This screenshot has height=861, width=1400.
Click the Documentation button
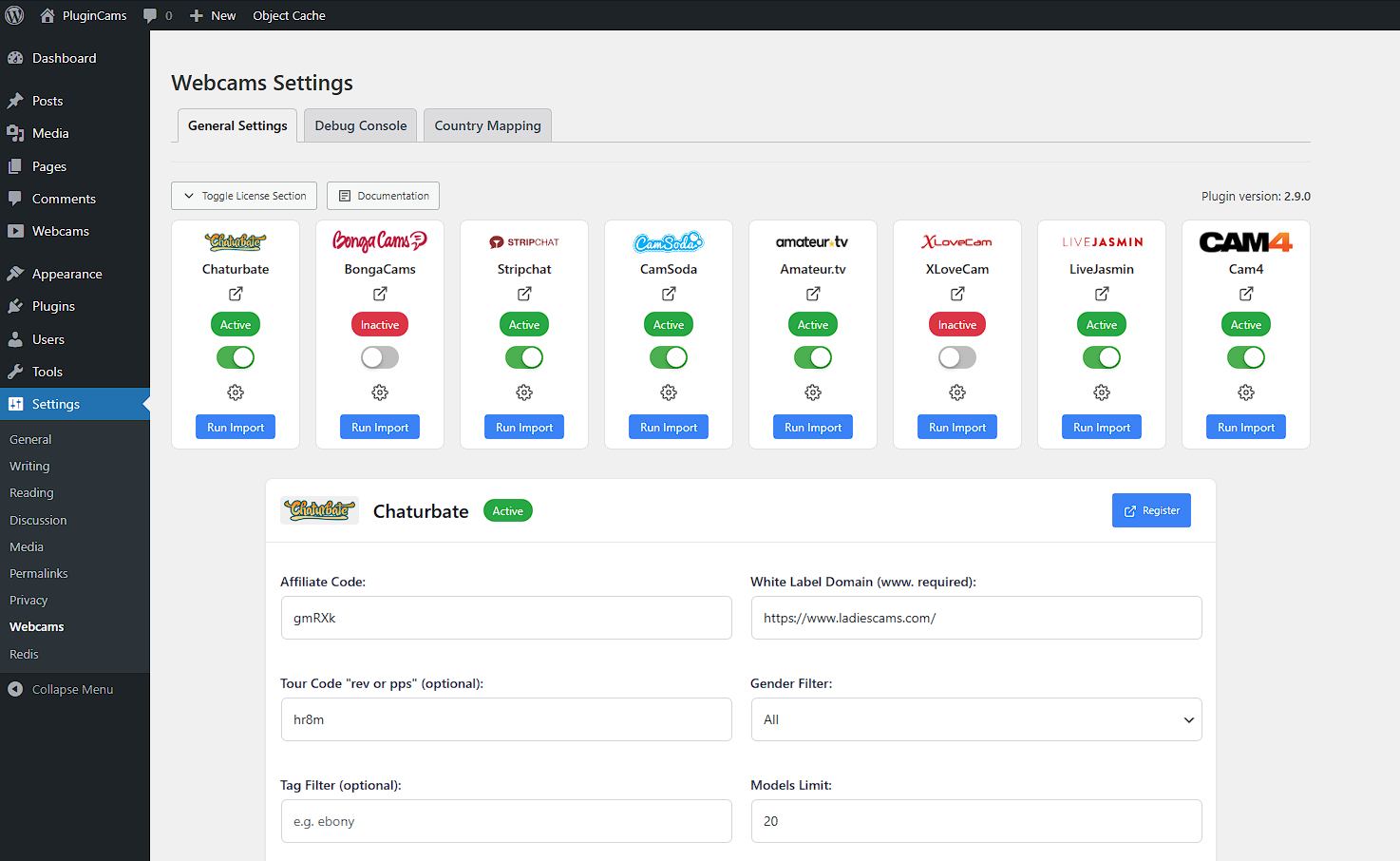tap(384, 196)
